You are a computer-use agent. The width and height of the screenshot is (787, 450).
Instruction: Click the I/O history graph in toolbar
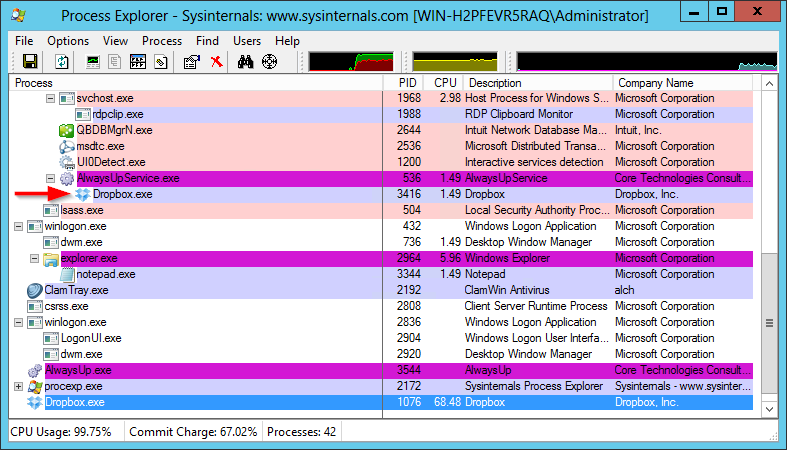pyautogui.click(x=647, y=62)
